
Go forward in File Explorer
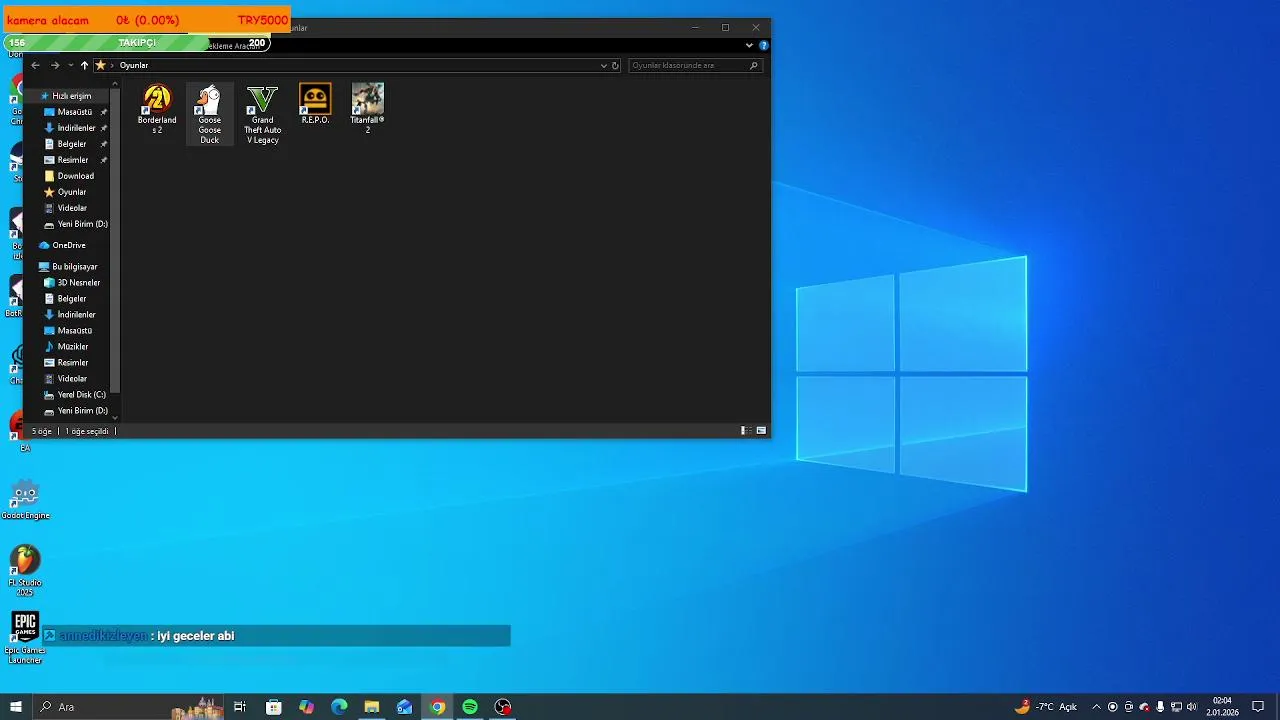pos(55,65)
